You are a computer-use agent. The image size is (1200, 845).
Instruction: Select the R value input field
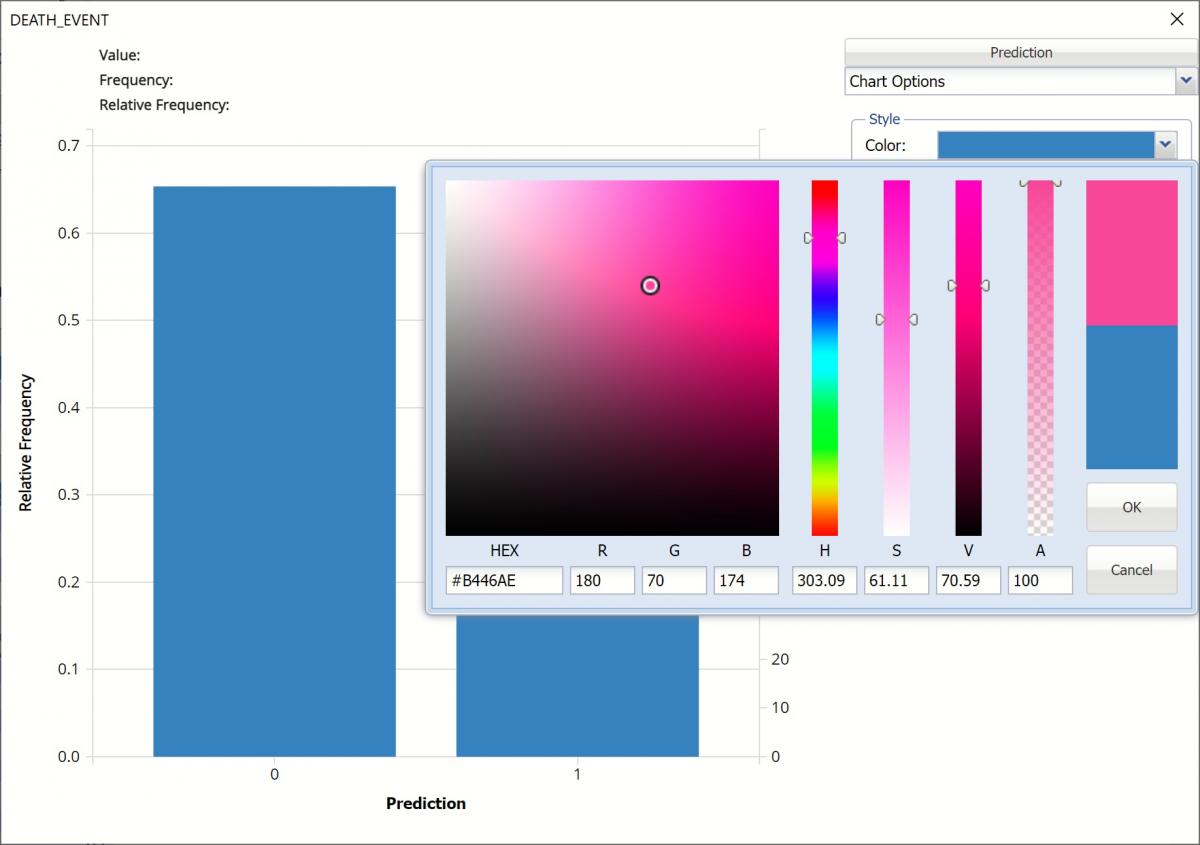pyautogui.click(x=602, y=580)
